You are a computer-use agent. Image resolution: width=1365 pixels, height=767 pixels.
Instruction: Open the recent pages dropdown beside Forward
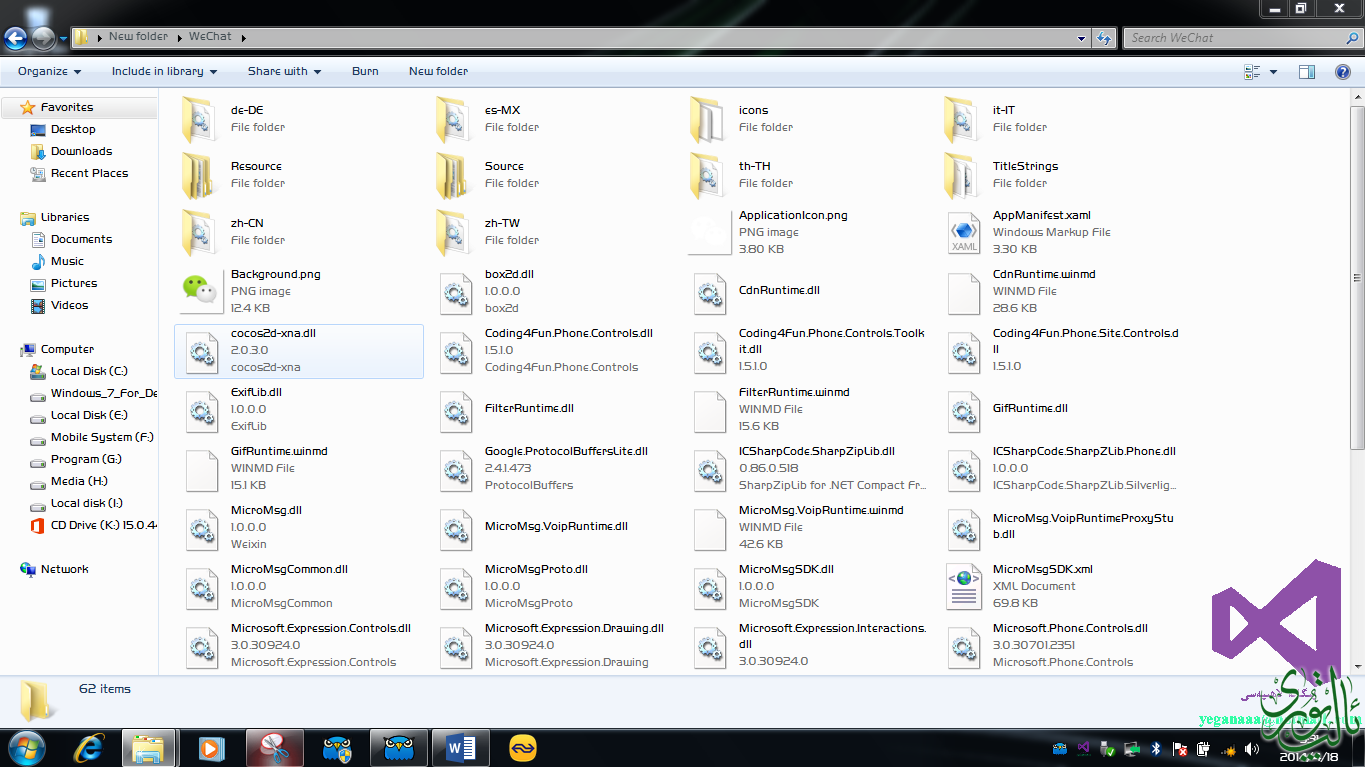coord(63,39)
